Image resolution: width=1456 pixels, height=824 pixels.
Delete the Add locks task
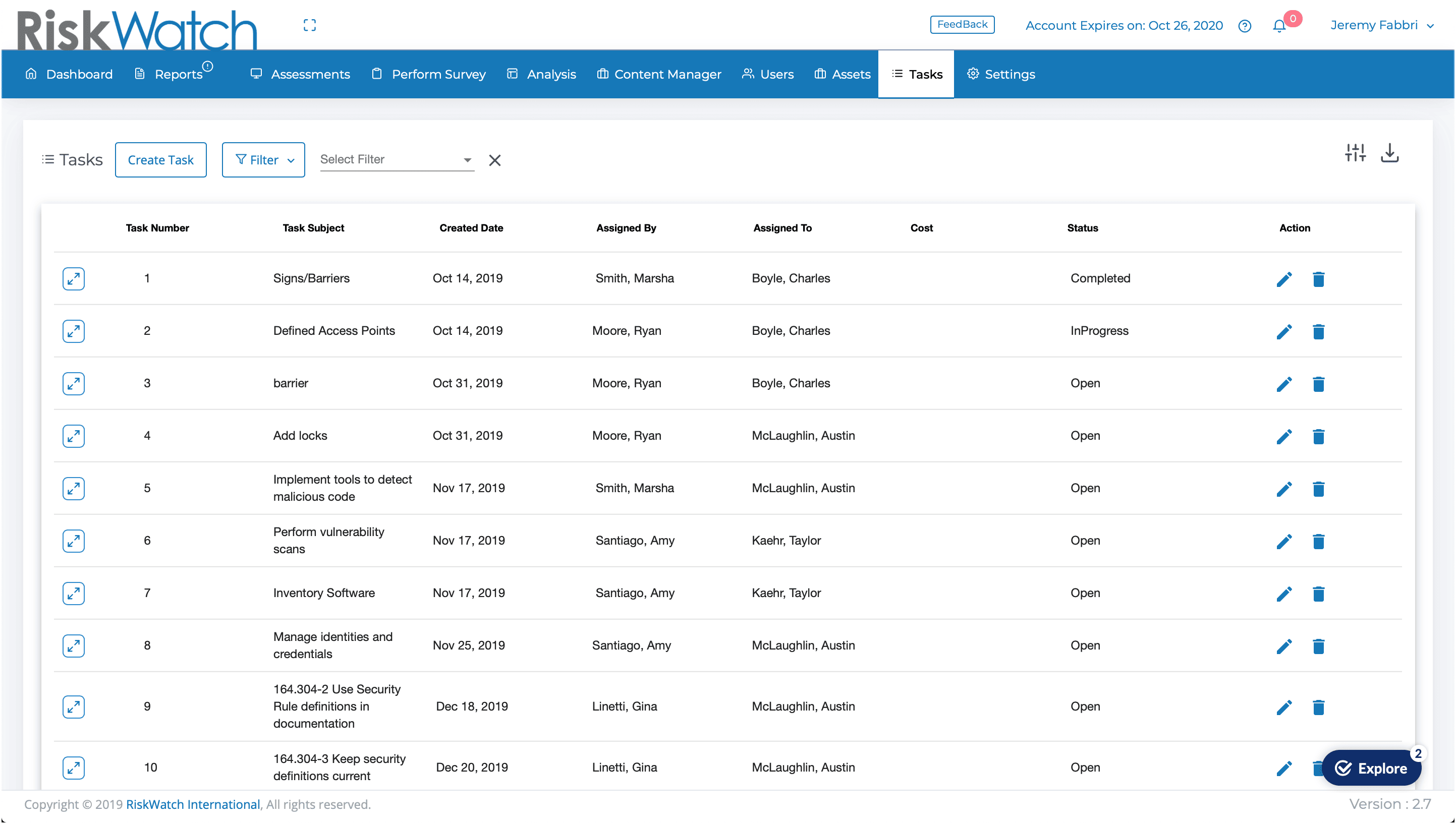1318,437
